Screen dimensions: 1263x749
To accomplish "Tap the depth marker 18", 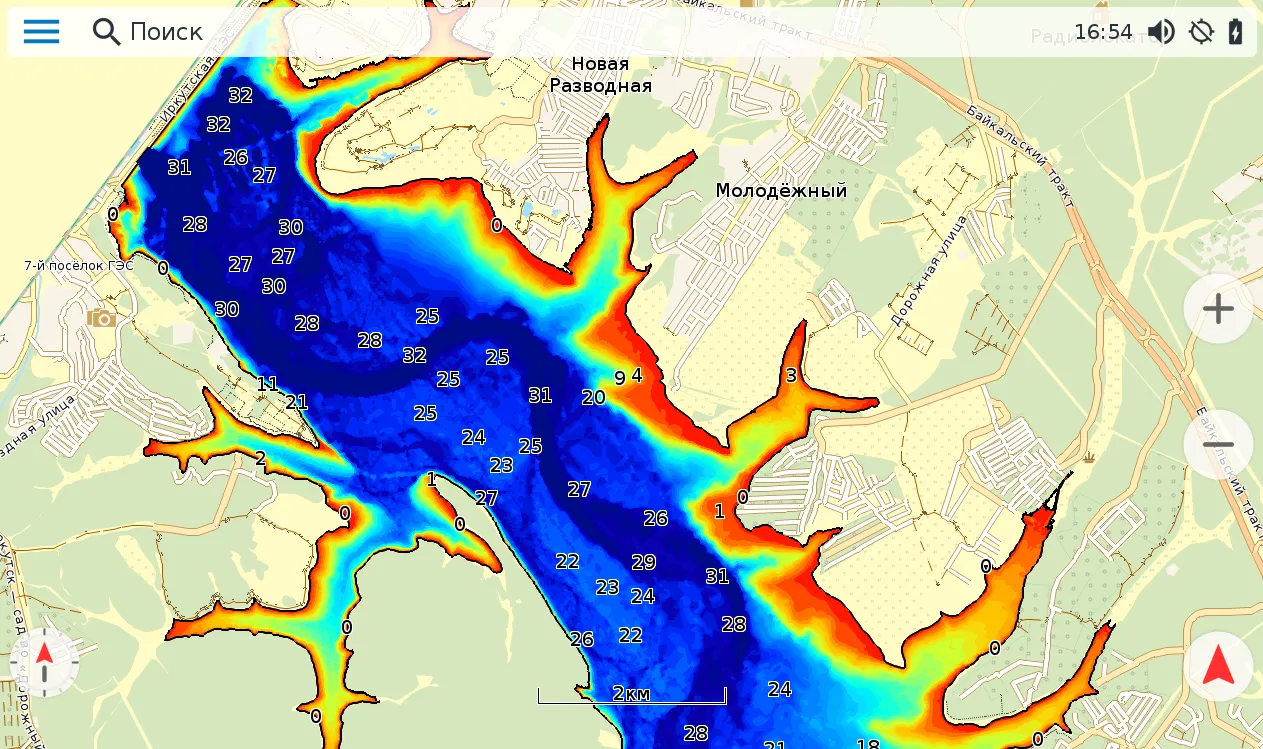I will point(868,744).
